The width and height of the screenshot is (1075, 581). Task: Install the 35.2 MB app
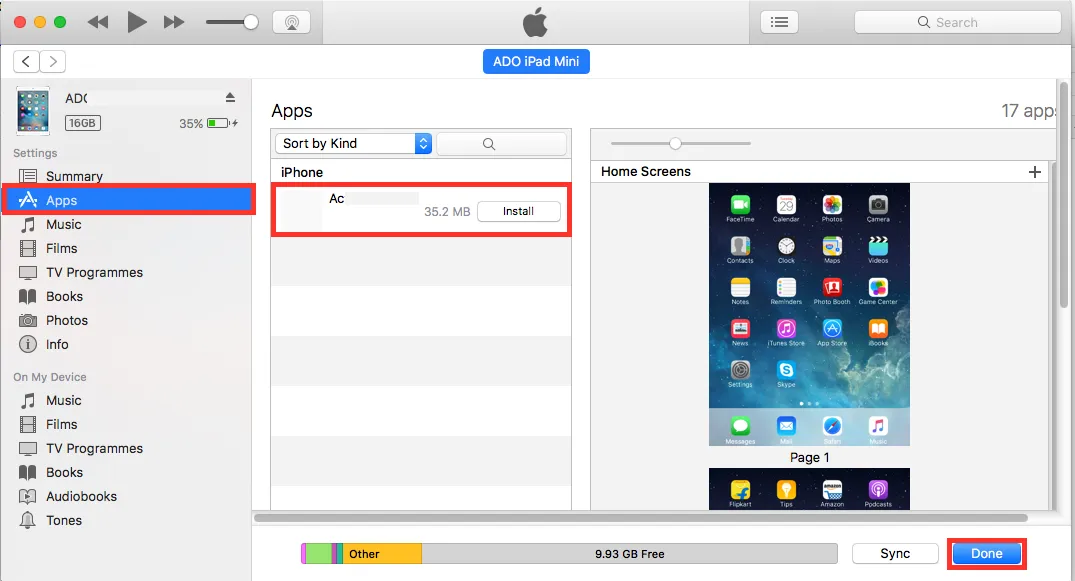point(518,211)
